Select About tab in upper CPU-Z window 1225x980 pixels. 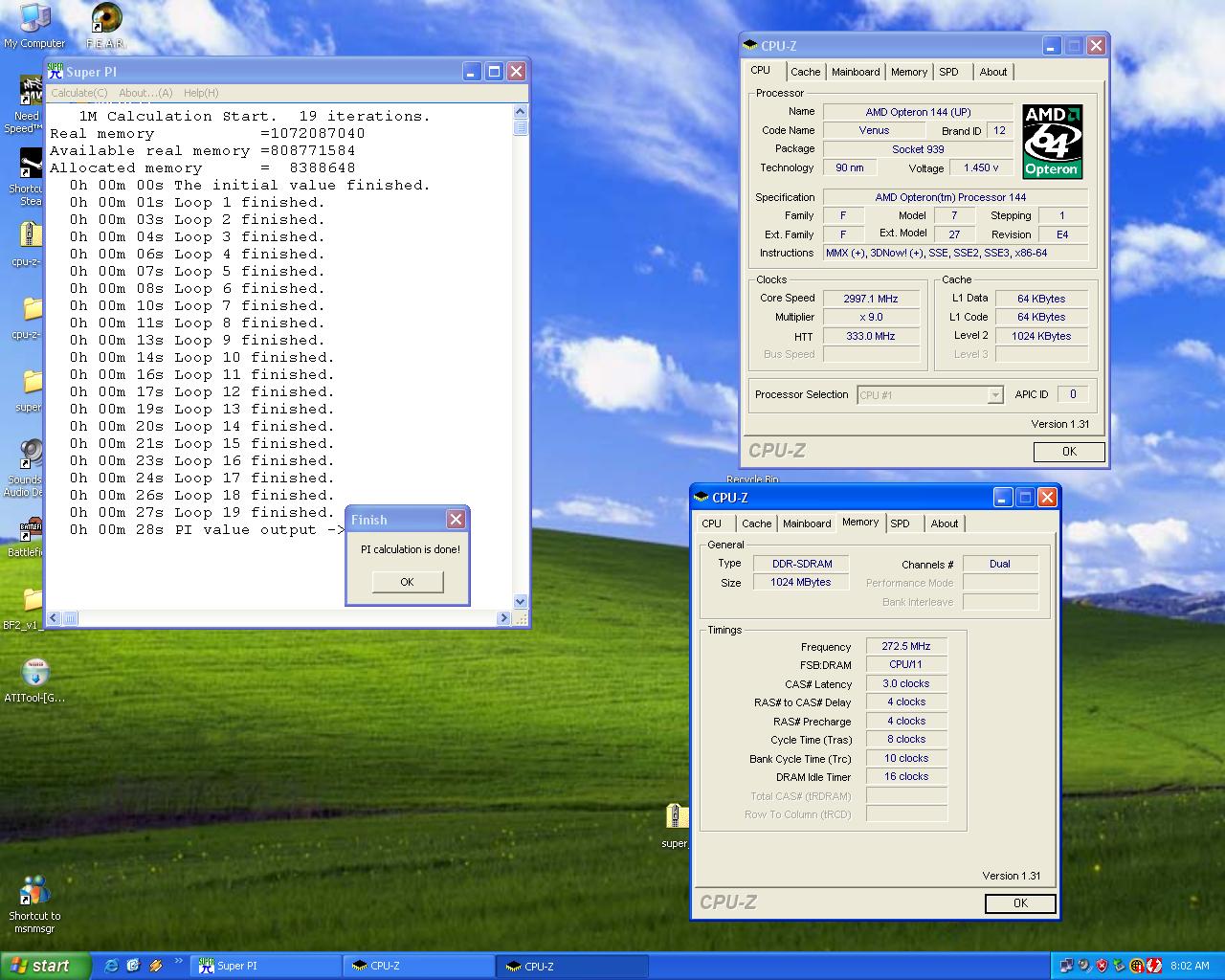click(x=993, y=72)
